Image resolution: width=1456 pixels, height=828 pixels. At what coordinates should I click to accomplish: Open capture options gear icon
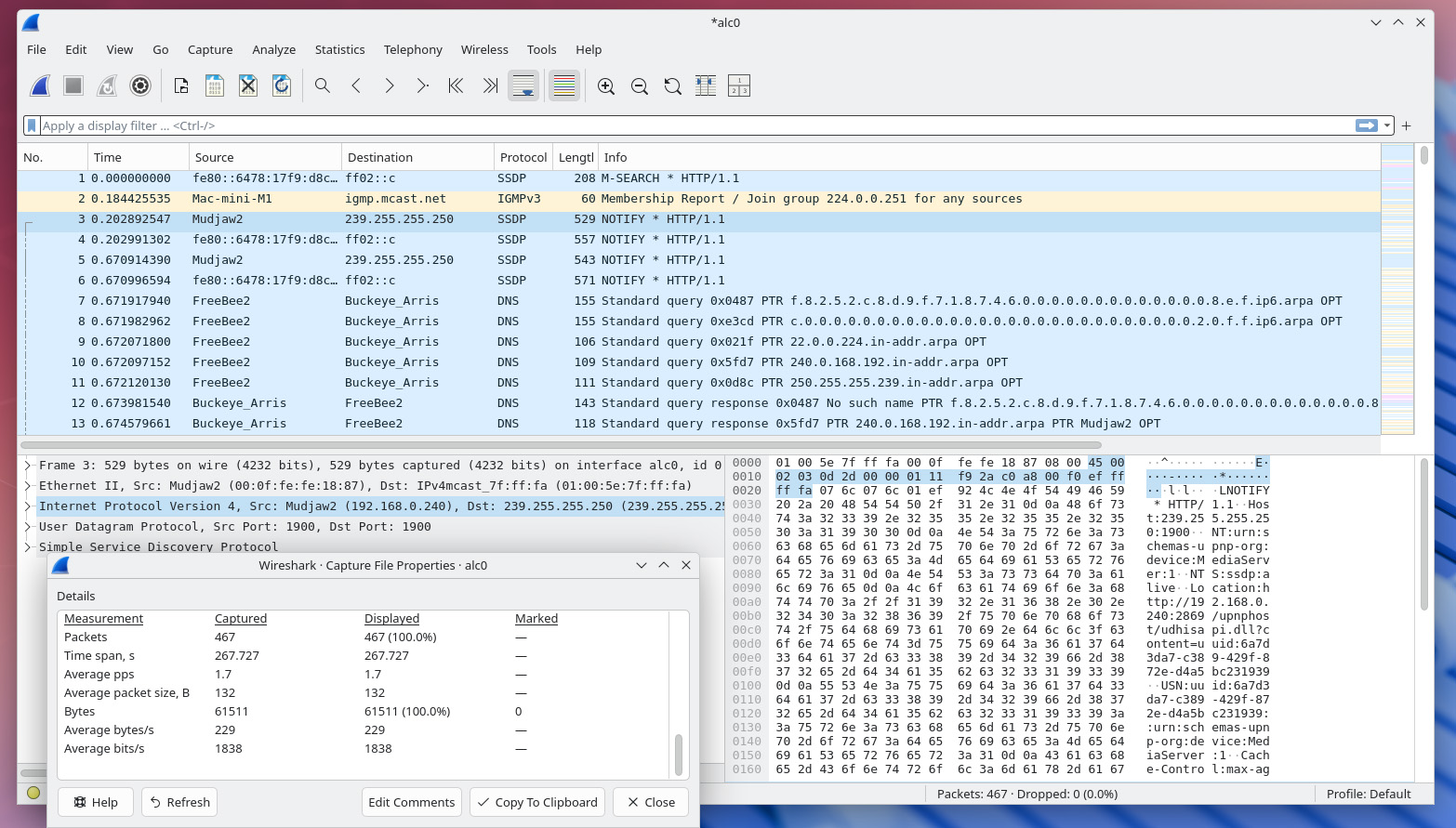140,86
